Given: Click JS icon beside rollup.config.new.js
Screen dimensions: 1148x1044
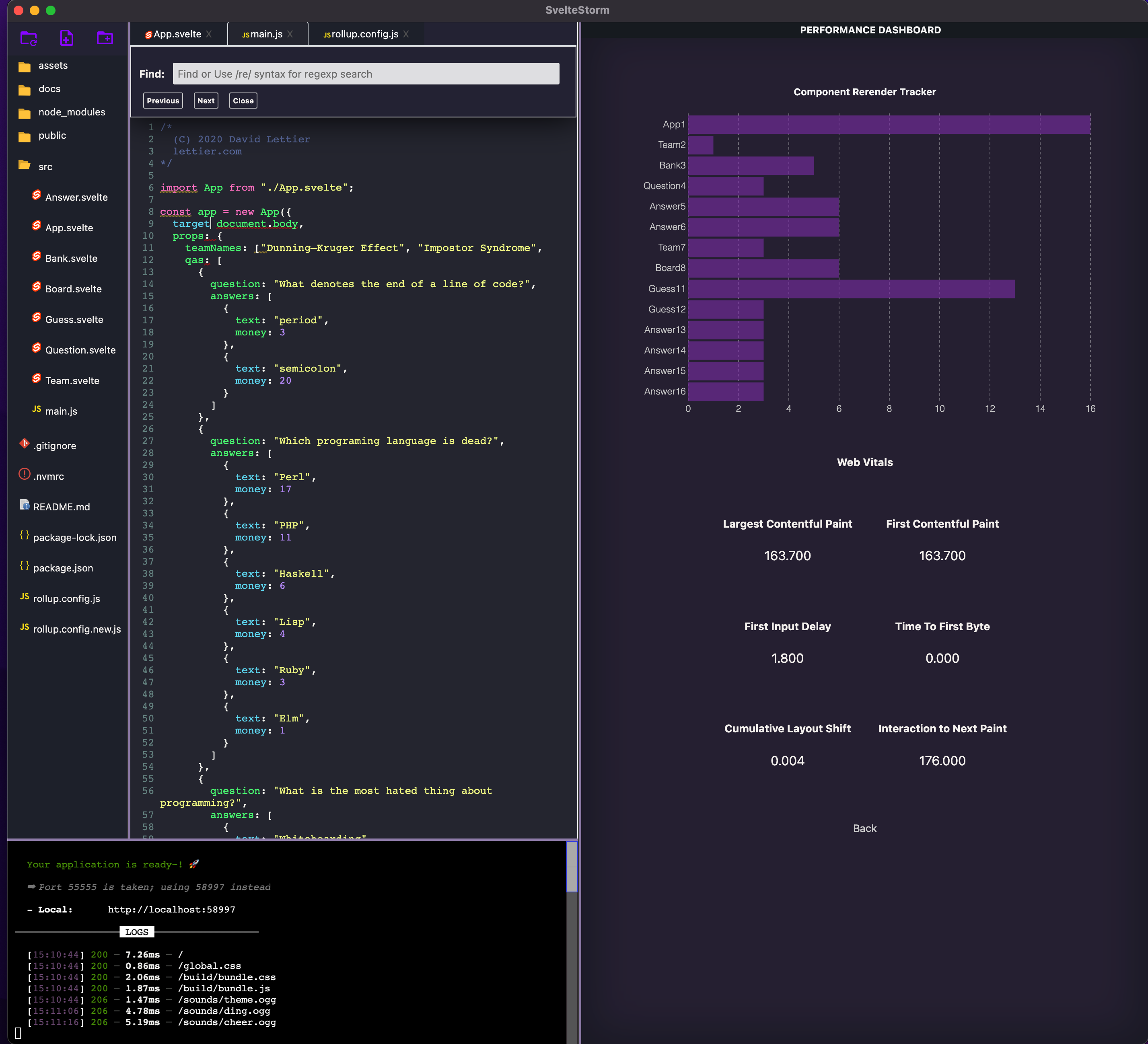Looking at the screenshot, I should click(x=25, y=627).
